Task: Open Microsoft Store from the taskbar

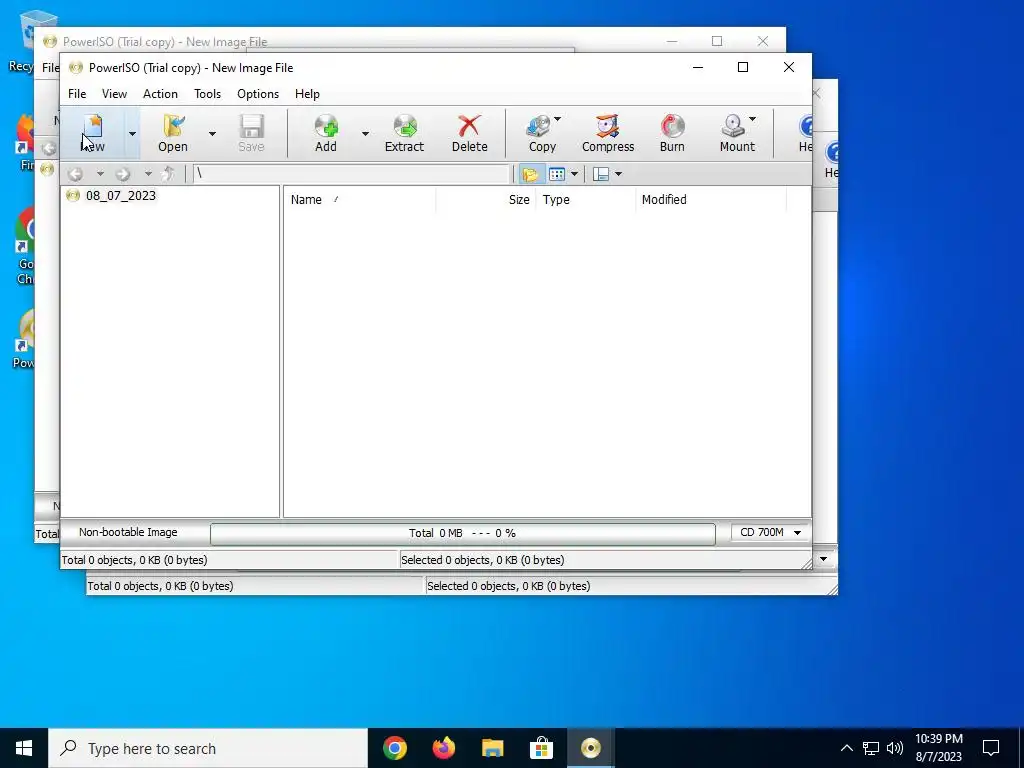Action: [541, 748]
